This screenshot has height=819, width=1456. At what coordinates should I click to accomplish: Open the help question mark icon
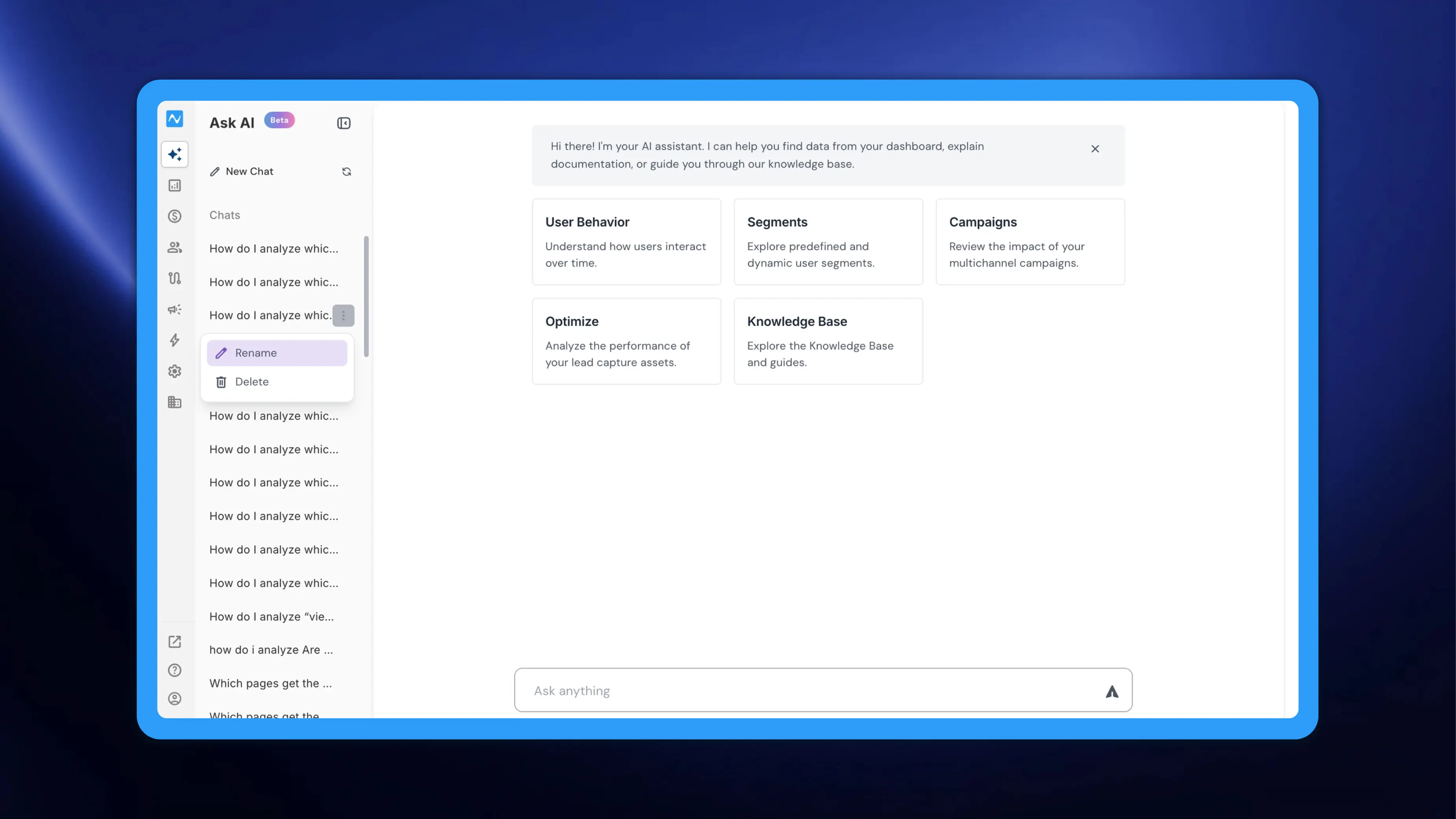pyautogui.click(x=175, y=670)
